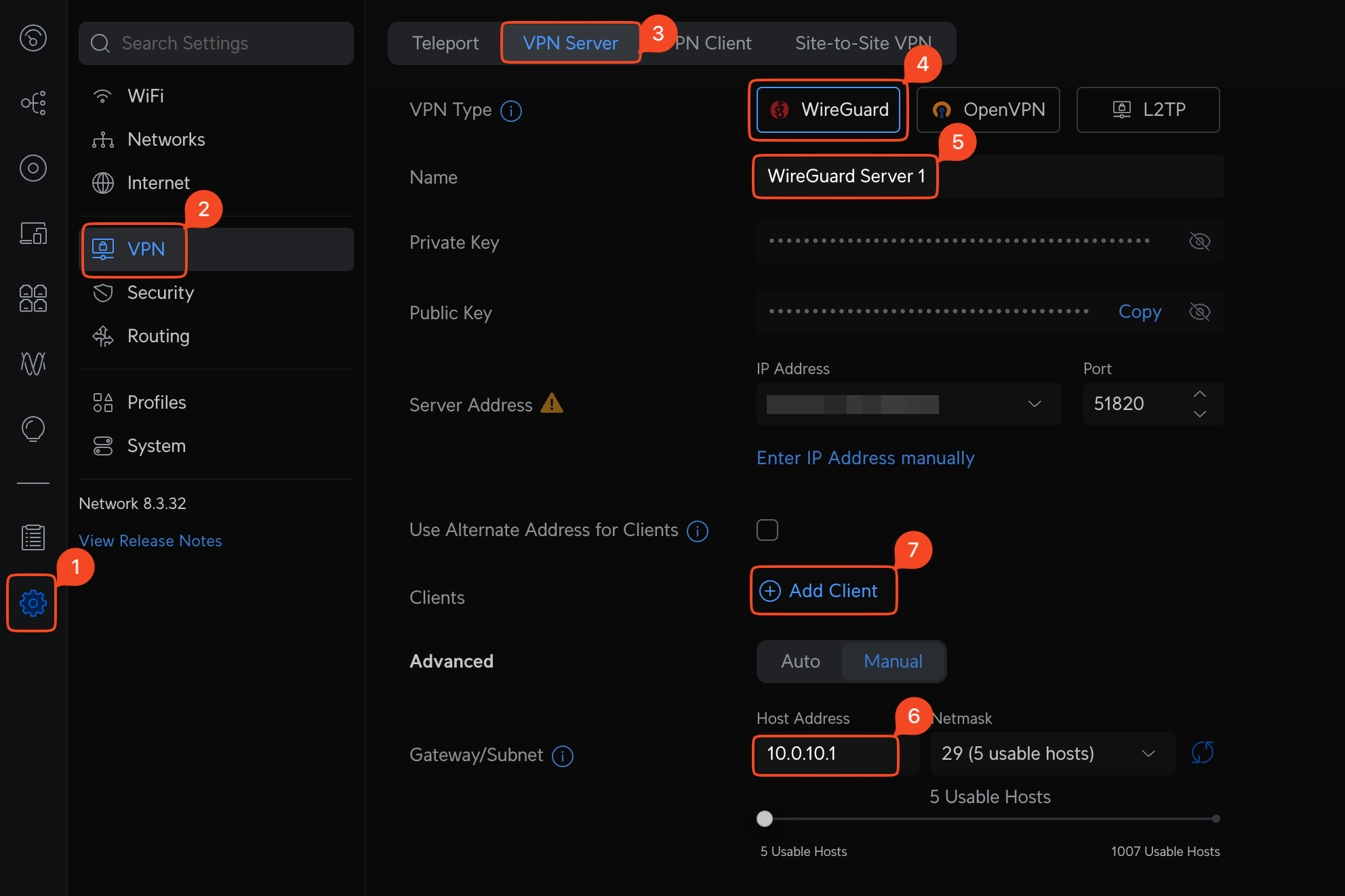This screenshot has height=896, width=1345.
Task: Open WiFi settings
Action: click(216, 96)
